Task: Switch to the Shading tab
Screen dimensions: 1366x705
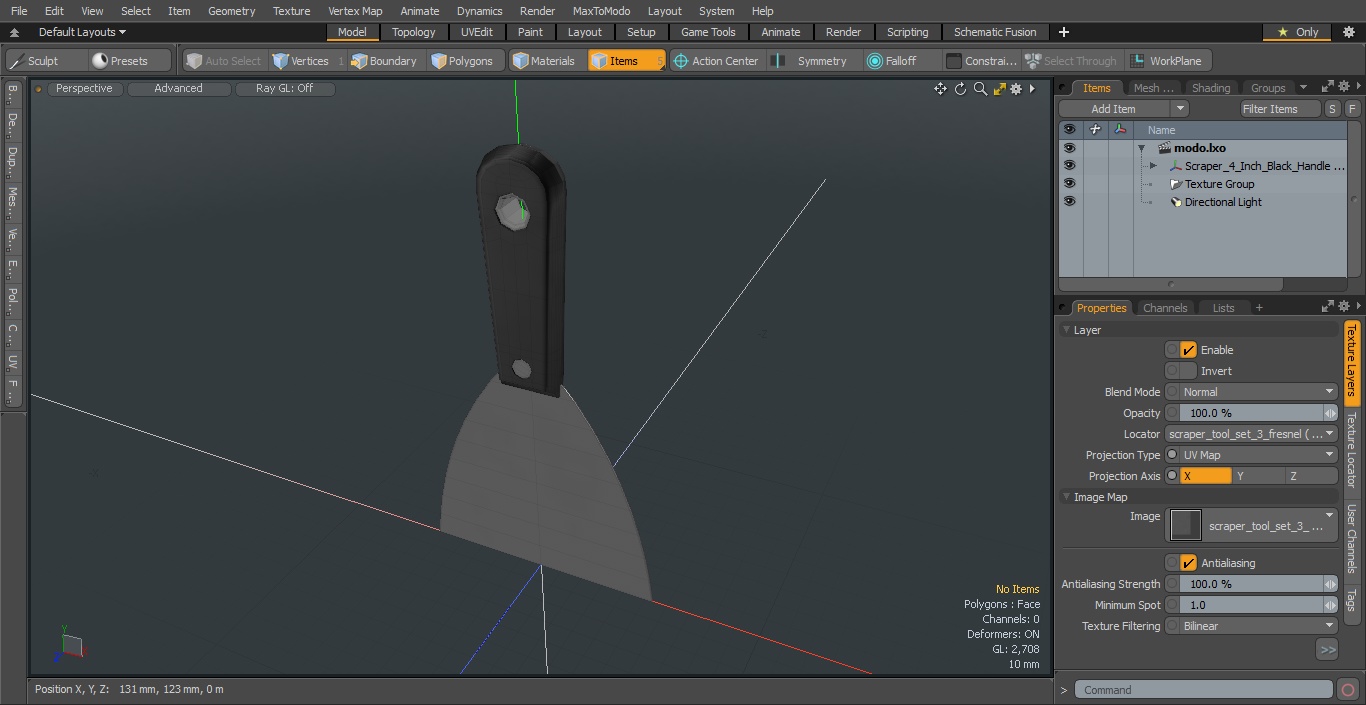Action: coord(1210,88)
